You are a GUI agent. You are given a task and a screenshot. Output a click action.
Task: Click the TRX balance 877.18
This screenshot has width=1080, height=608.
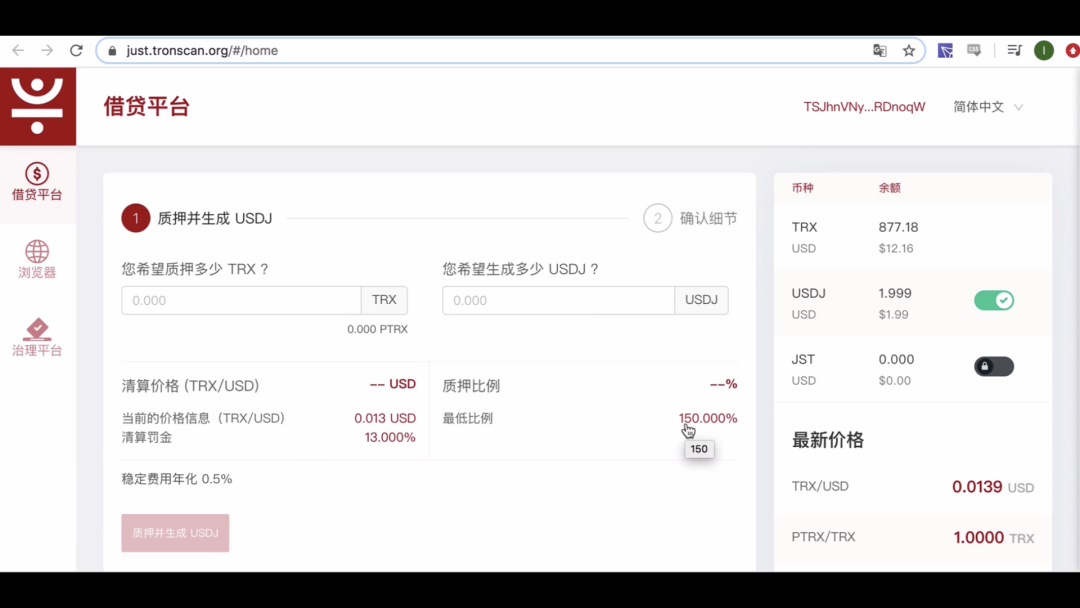pyautogui.click(x=898, y=227)
